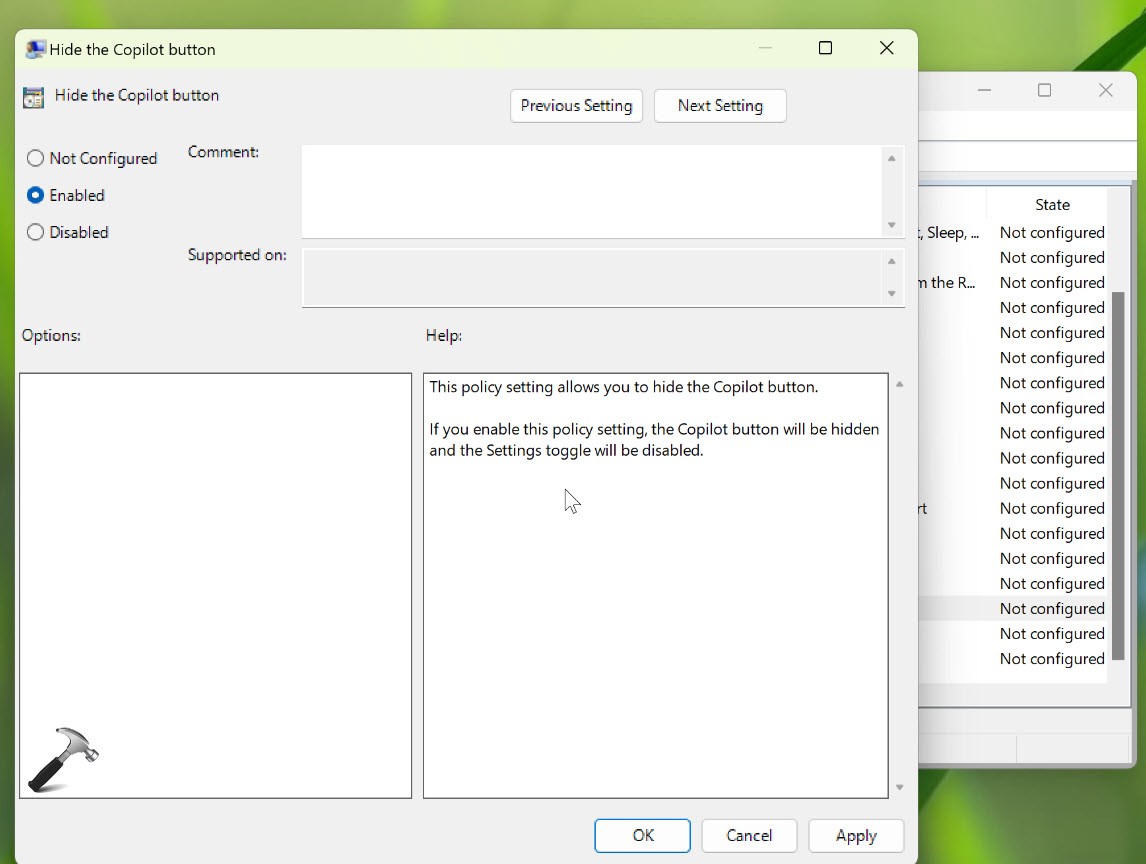Click the Next Setting button
1146x864 pixels.
[x=720, y=105]
